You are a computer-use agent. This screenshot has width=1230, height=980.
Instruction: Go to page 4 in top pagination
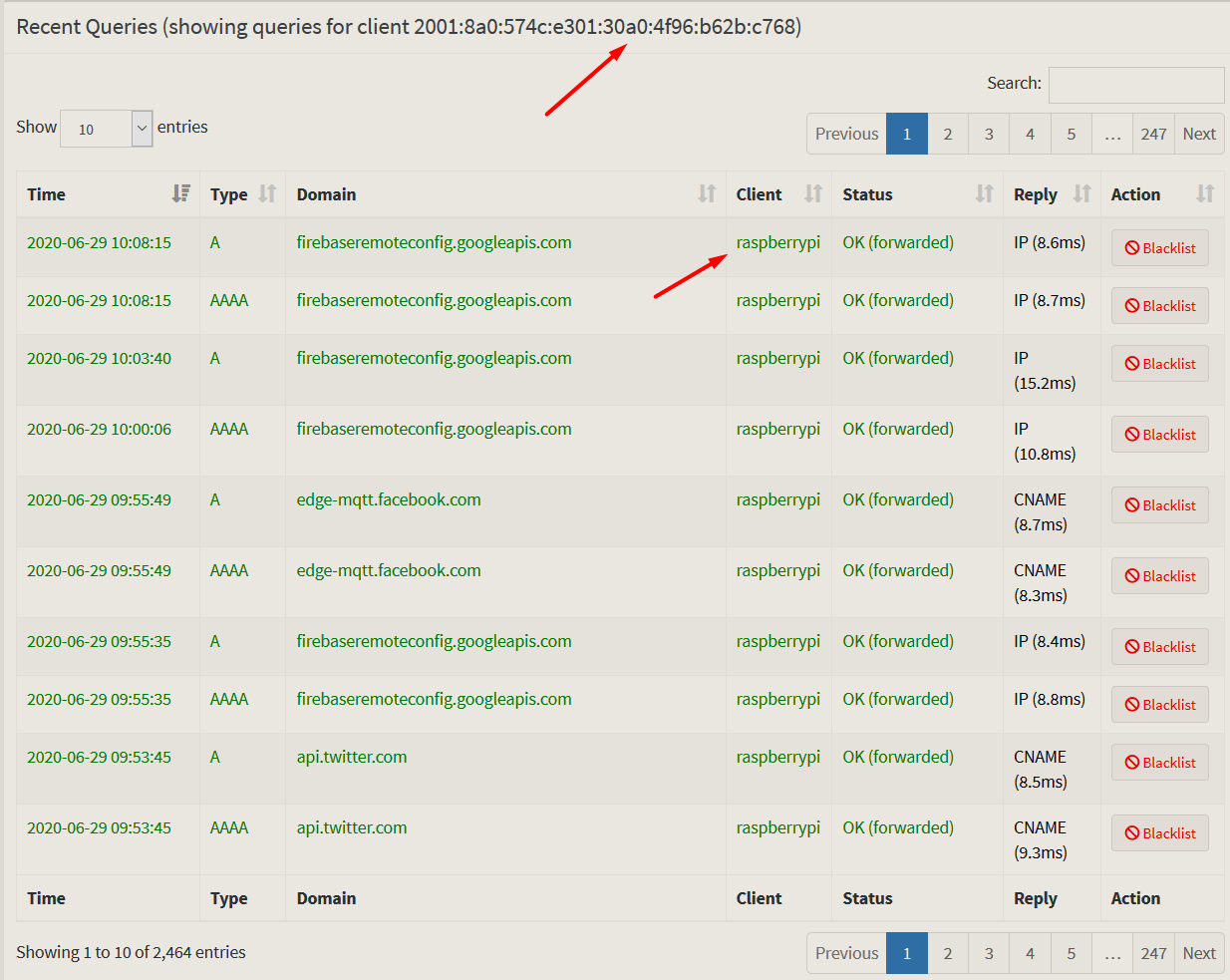1030,134
